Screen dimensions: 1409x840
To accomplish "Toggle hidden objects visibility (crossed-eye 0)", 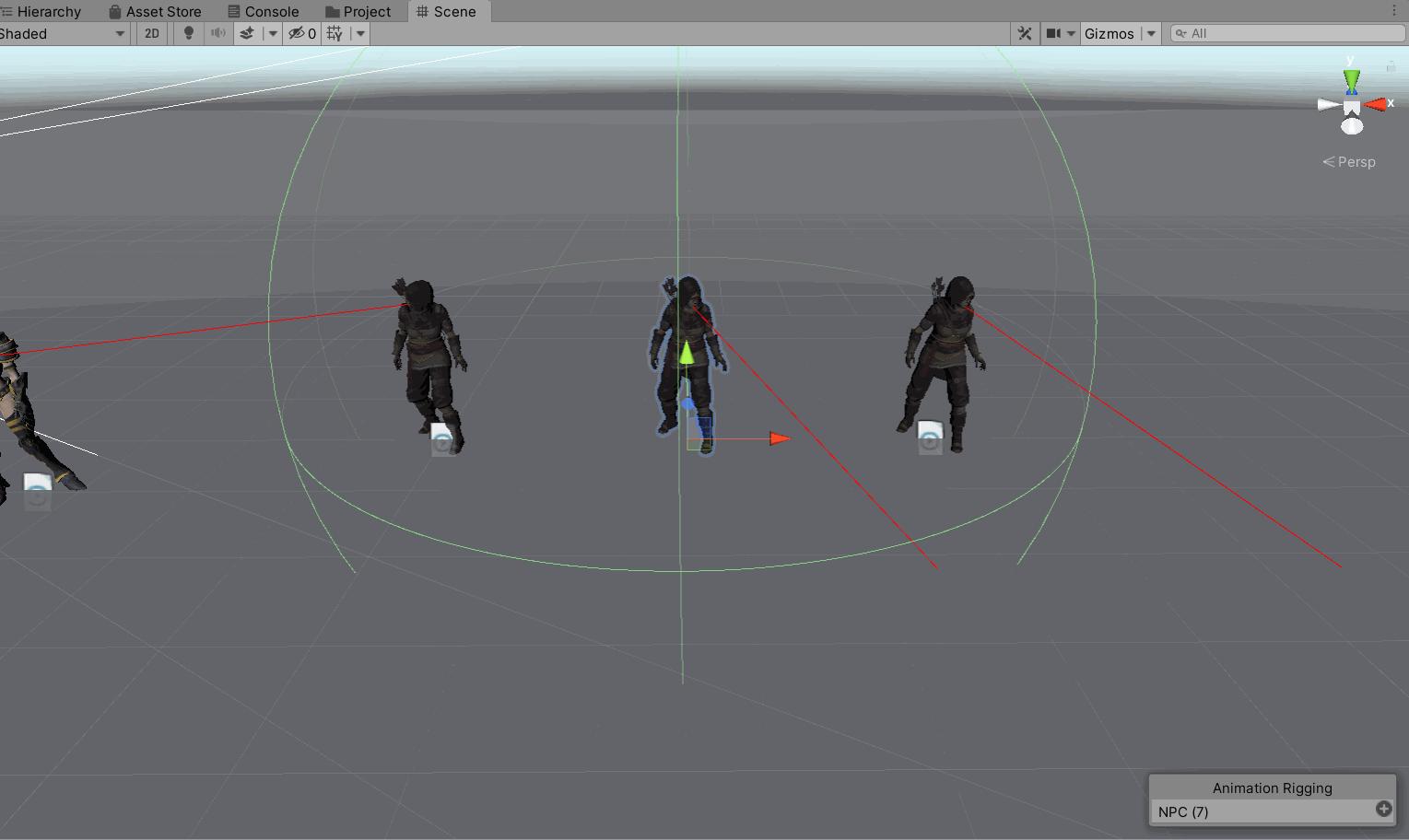I will click(302, 33).
